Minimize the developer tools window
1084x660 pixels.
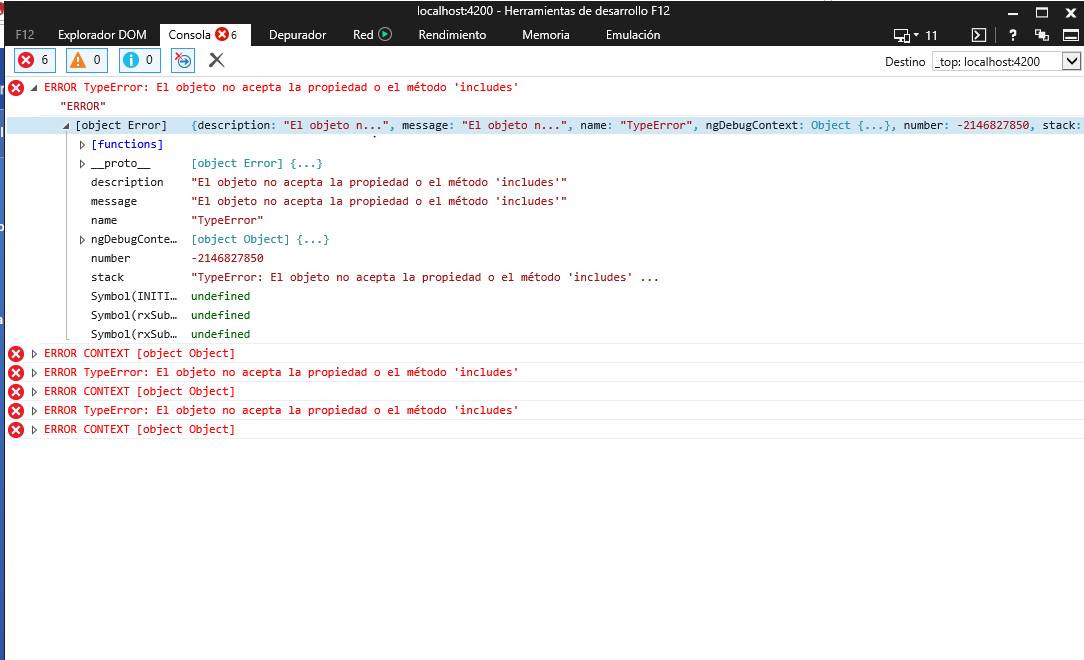1013,12
